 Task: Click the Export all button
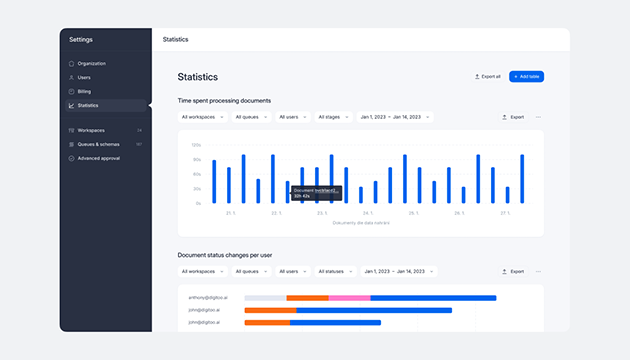(x=488, y=76)
